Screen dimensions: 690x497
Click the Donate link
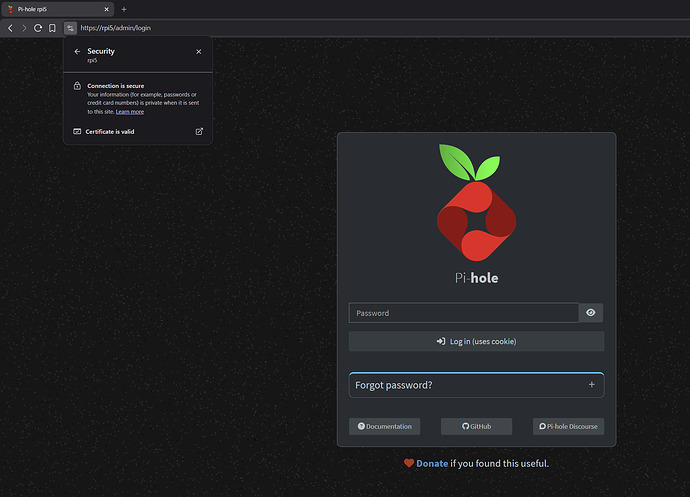click(432, 463)
